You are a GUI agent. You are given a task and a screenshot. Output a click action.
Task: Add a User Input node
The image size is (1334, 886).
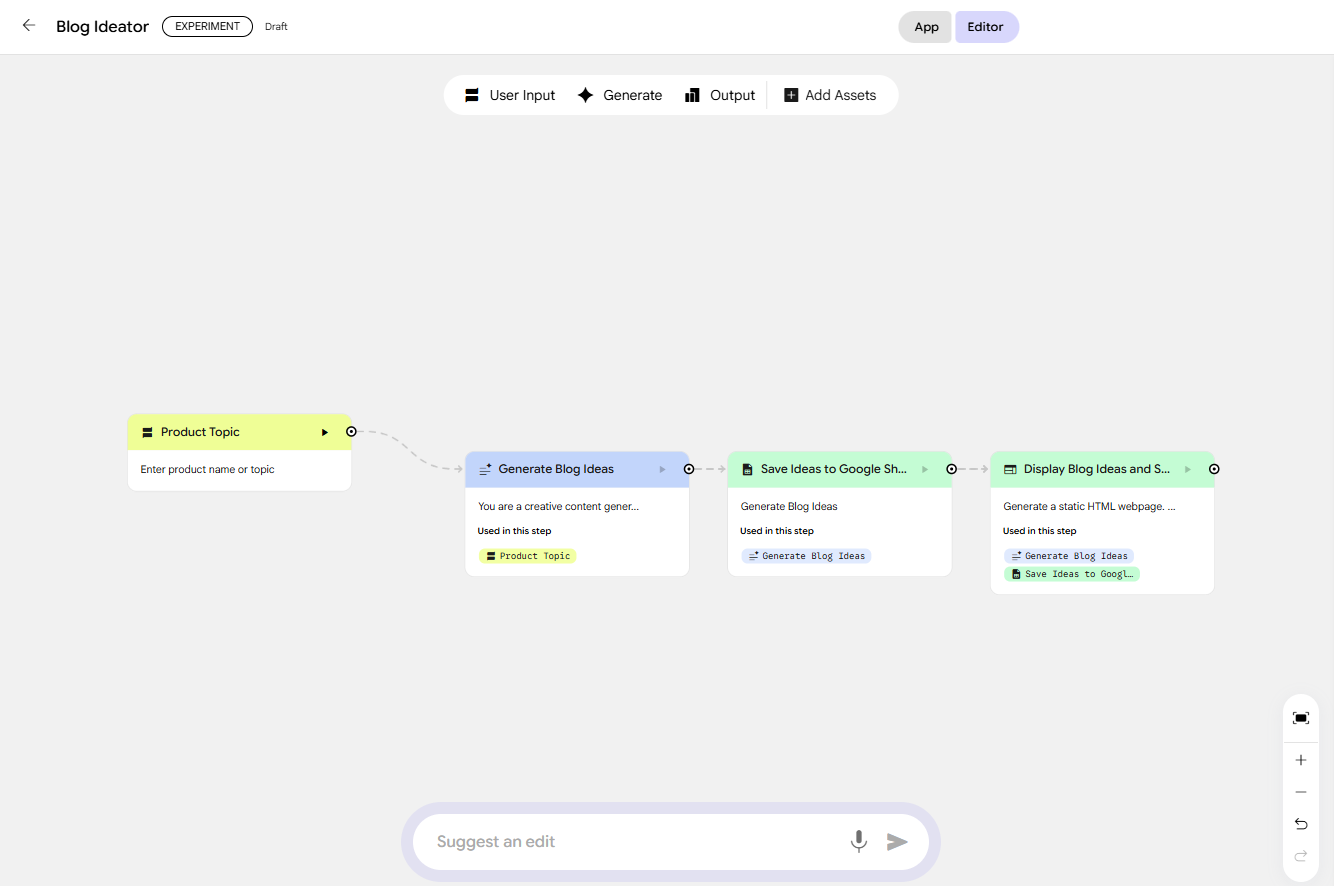click(x=510, y=95)
